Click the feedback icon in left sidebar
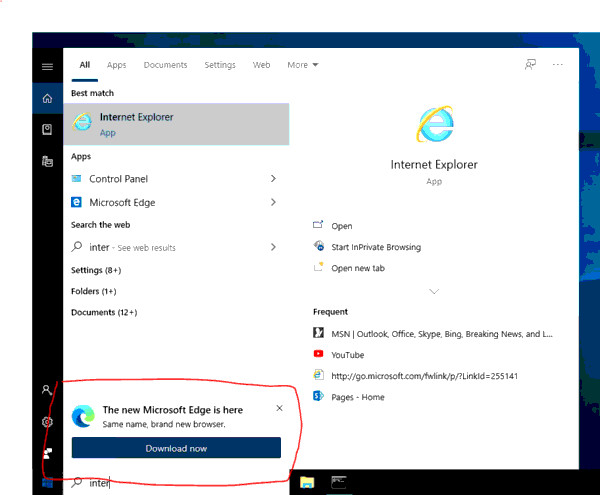 (x=47, y=453)
